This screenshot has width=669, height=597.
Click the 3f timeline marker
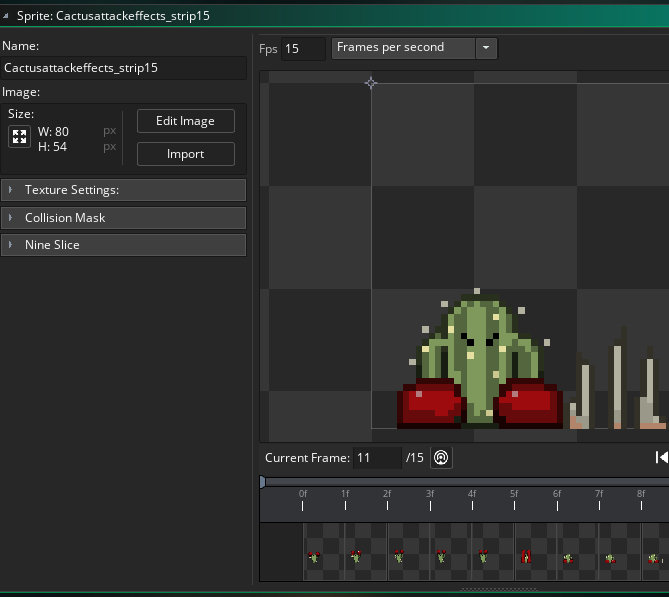[x=430, y=500]
